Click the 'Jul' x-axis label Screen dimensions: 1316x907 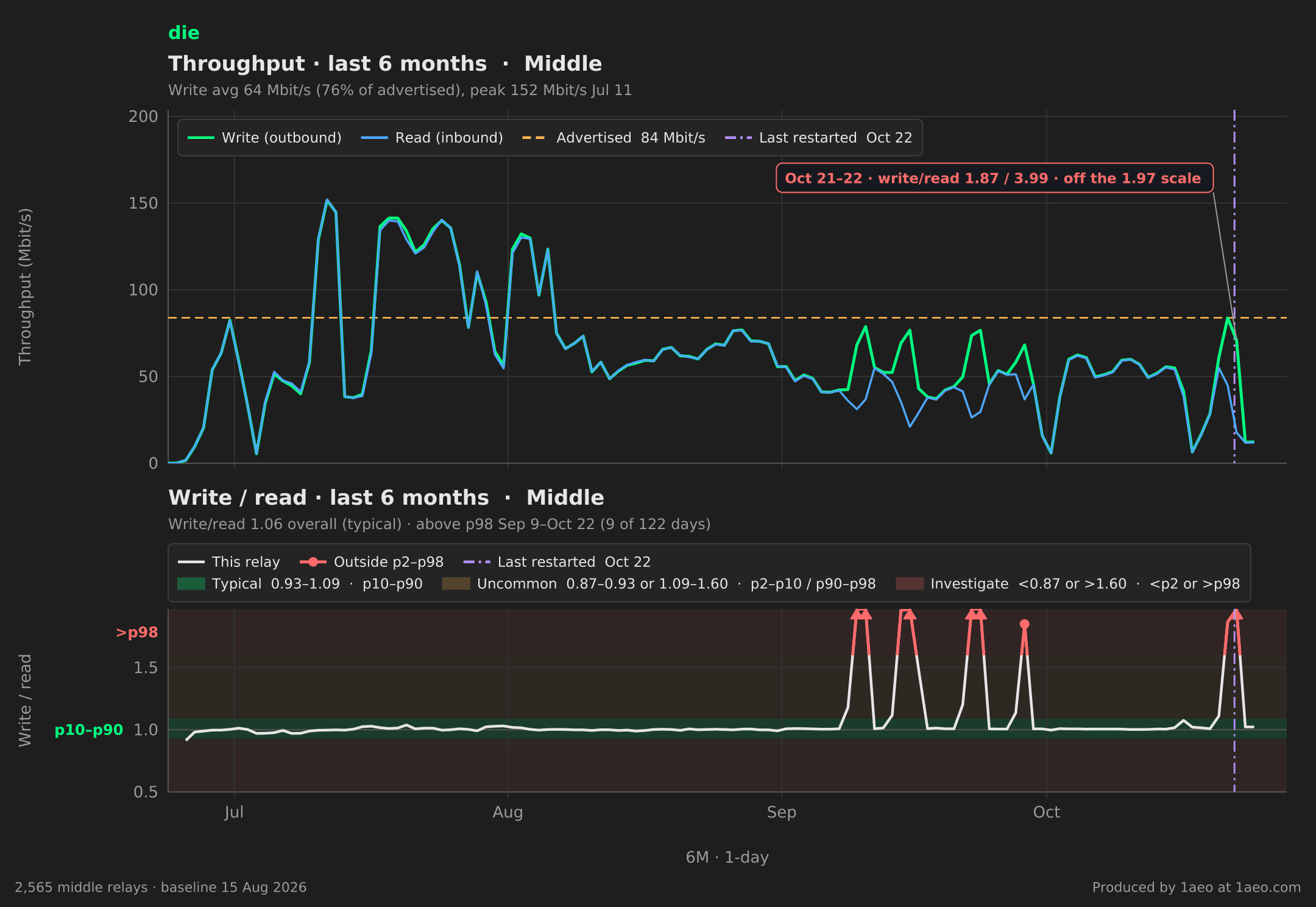[234, 812]
